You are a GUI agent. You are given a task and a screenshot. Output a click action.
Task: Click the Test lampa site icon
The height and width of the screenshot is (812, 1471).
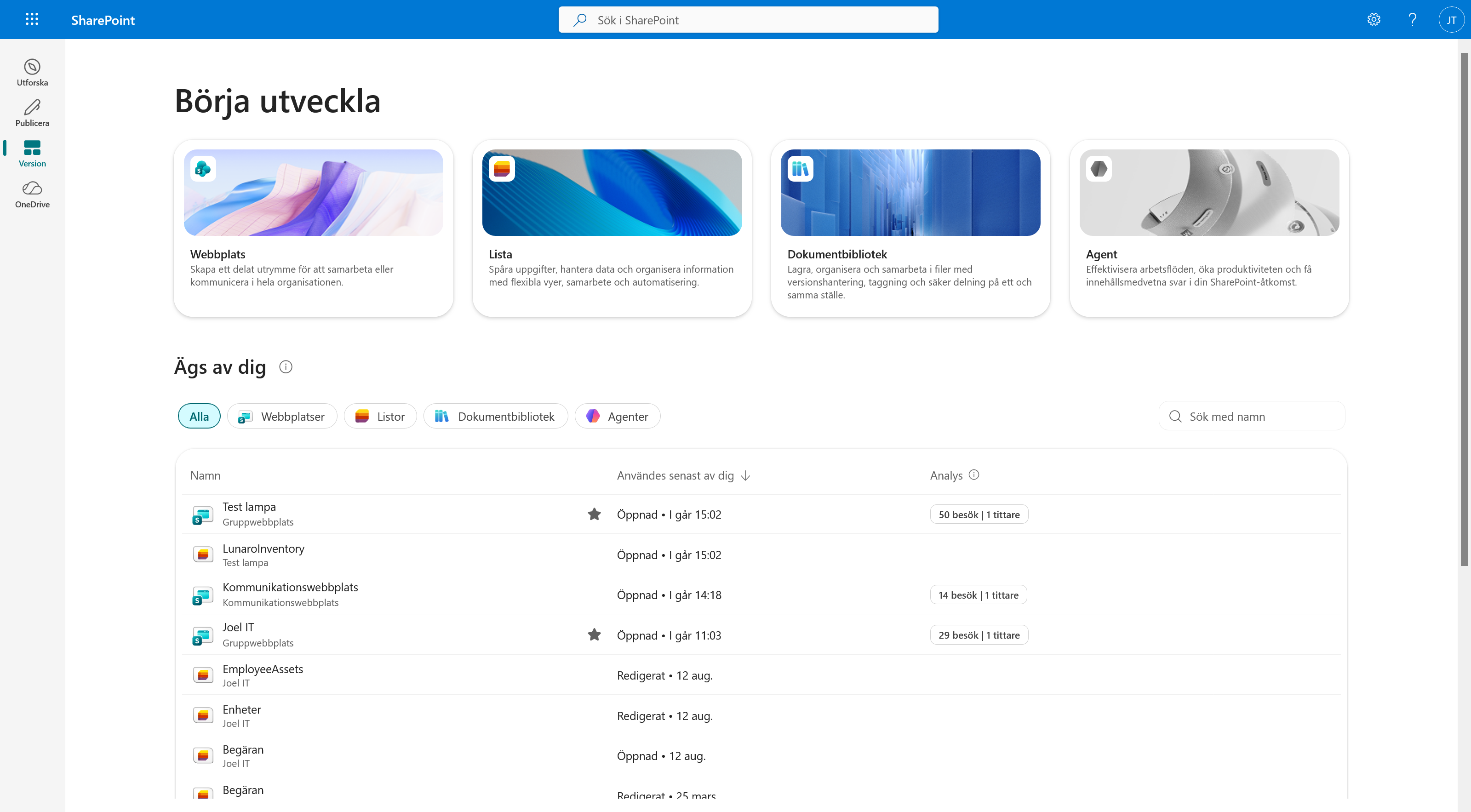point(203,515)
